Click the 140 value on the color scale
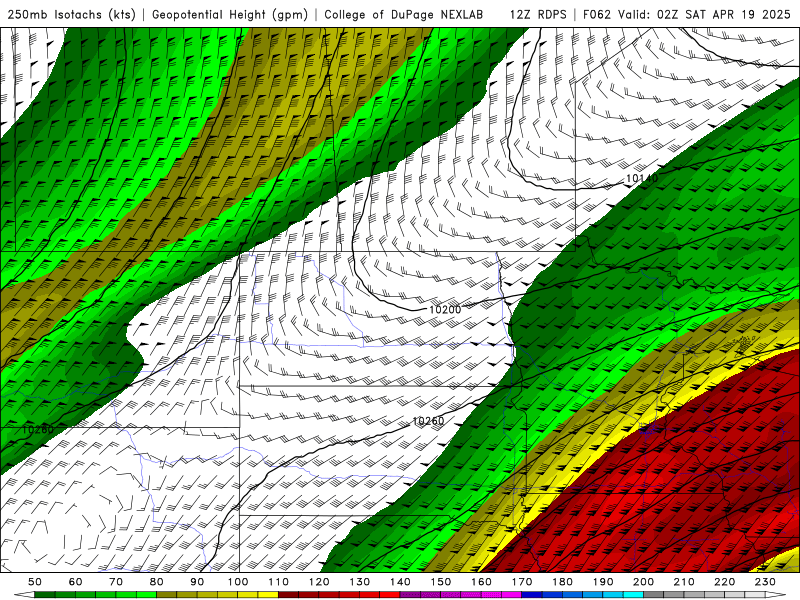Screen dimensions: 800x600 400,582
